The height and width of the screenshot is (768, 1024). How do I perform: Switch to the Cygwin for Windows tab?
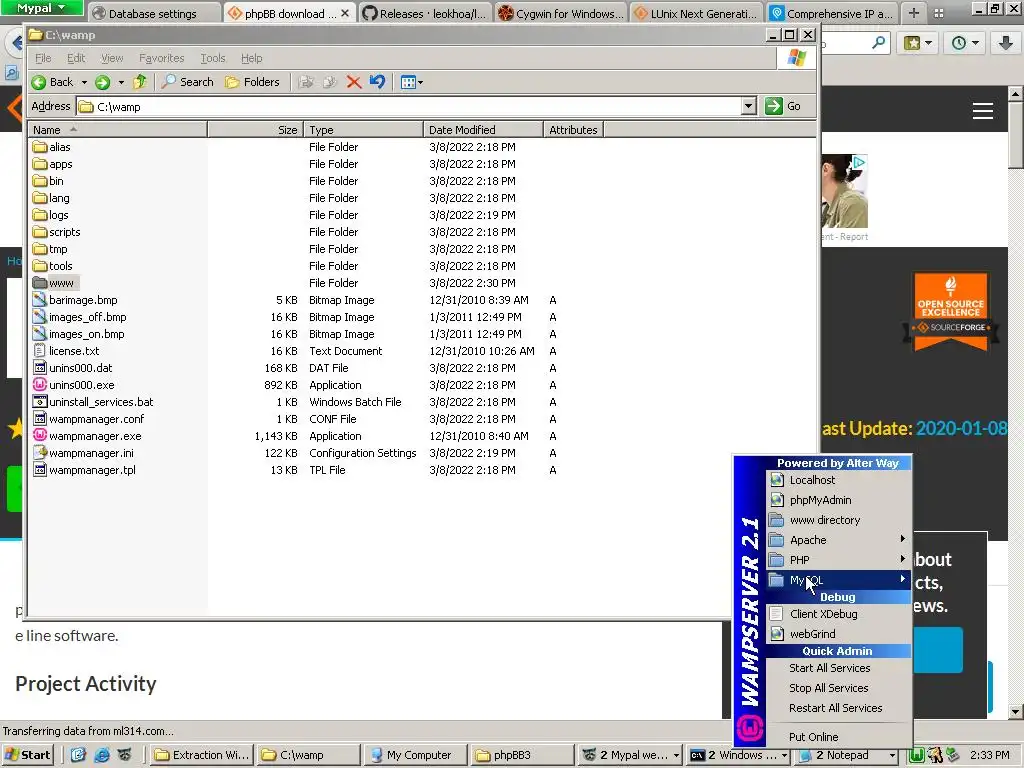coord(559,13)
